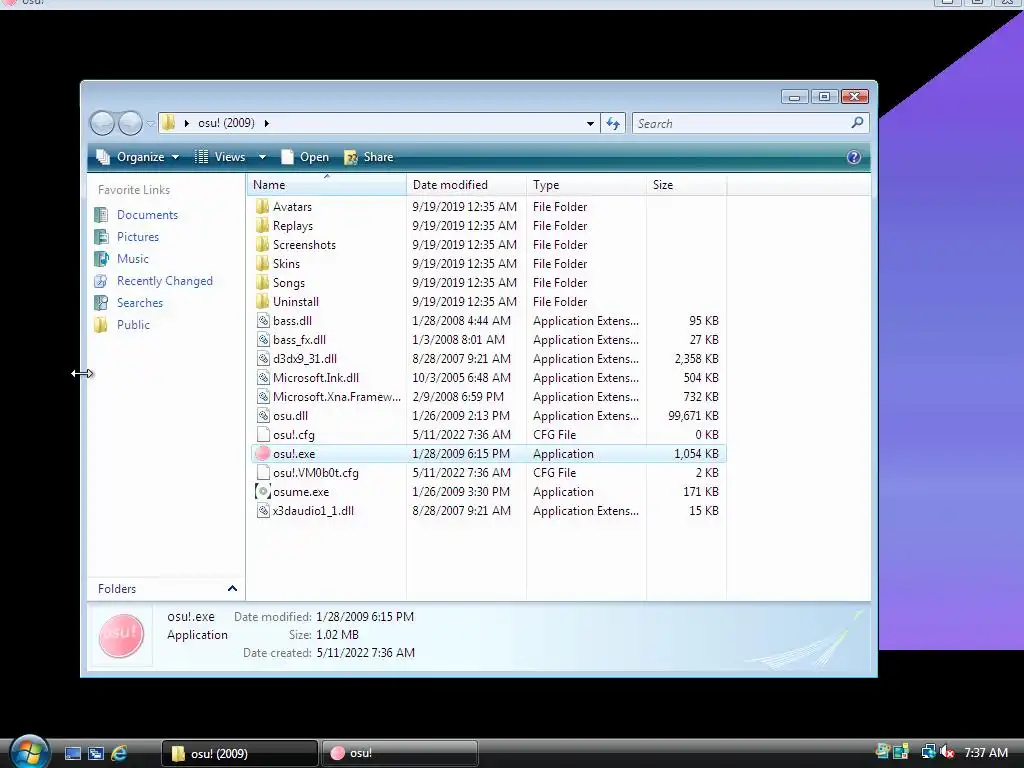Click osu! (2009) in address breadcrumb
Image resolution: width=1024 pixels, height=768 pixels.
point(226,123)
